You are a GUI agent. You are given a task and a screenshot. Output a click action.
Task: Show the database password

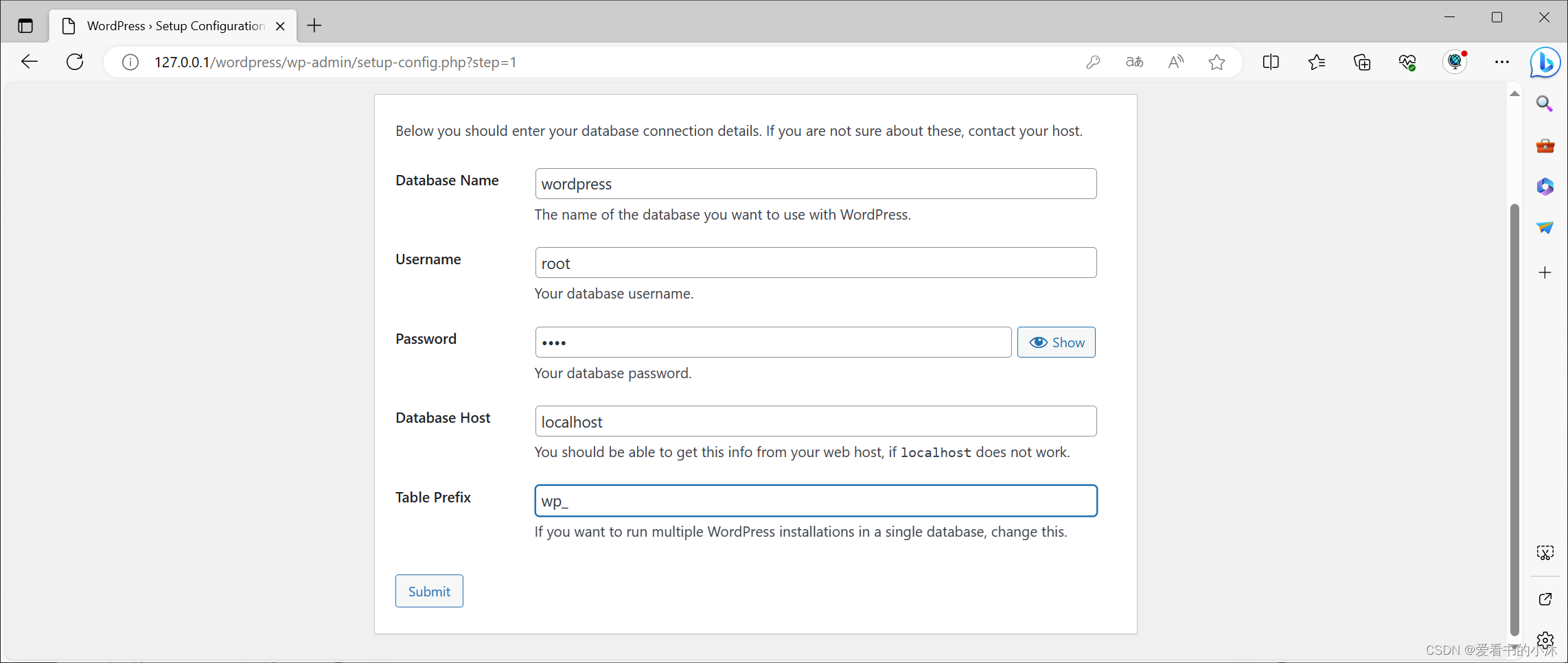(x=1056, y=342)
